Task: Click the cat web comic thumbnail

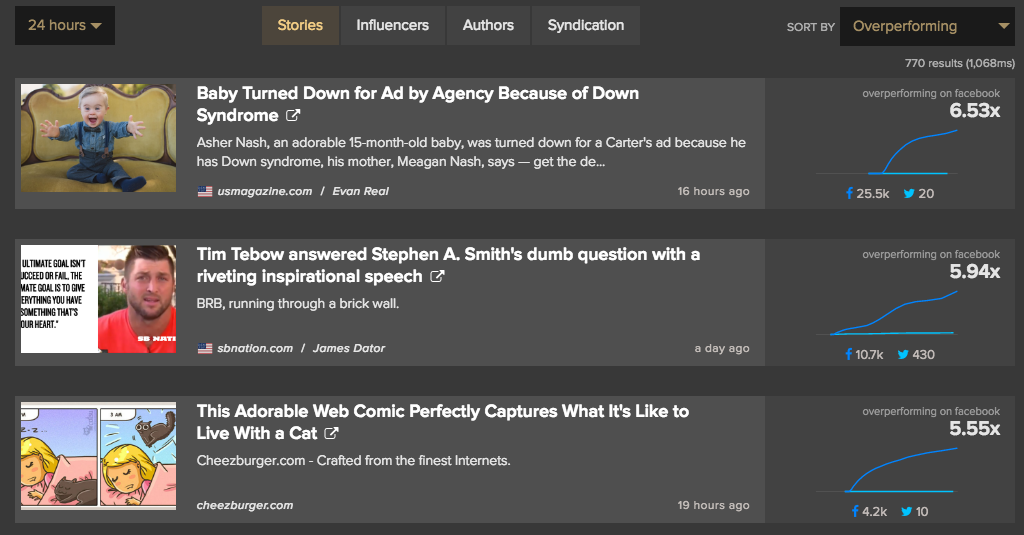Action: click(98, 456)
